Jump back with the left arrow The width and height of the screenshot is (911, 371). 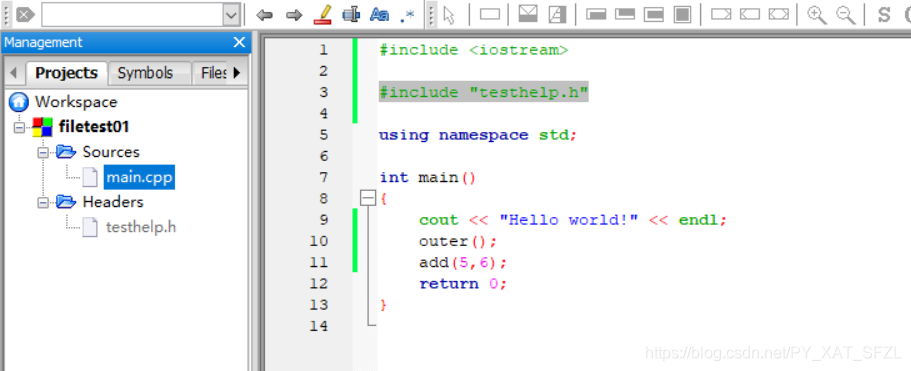coord(264,15)
